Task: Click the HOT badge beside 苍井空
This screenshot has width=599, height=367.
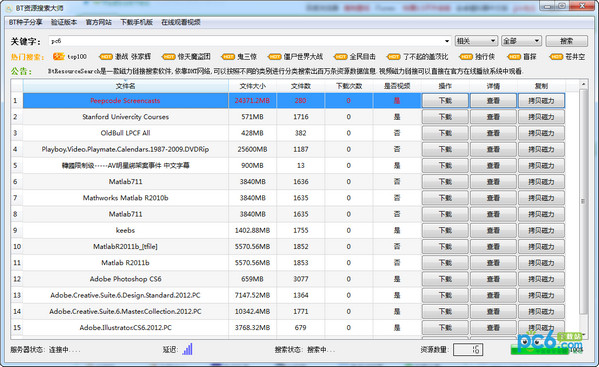Action: point(556,57)
